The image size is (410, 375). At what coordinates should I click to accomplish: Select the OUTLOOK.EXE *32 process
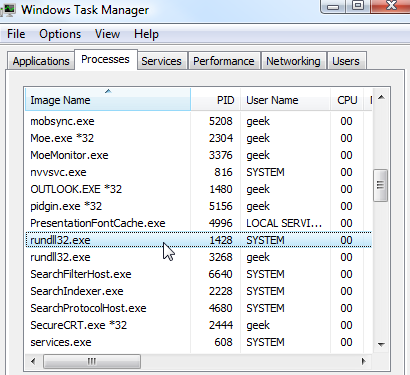[x=198, y=189]
